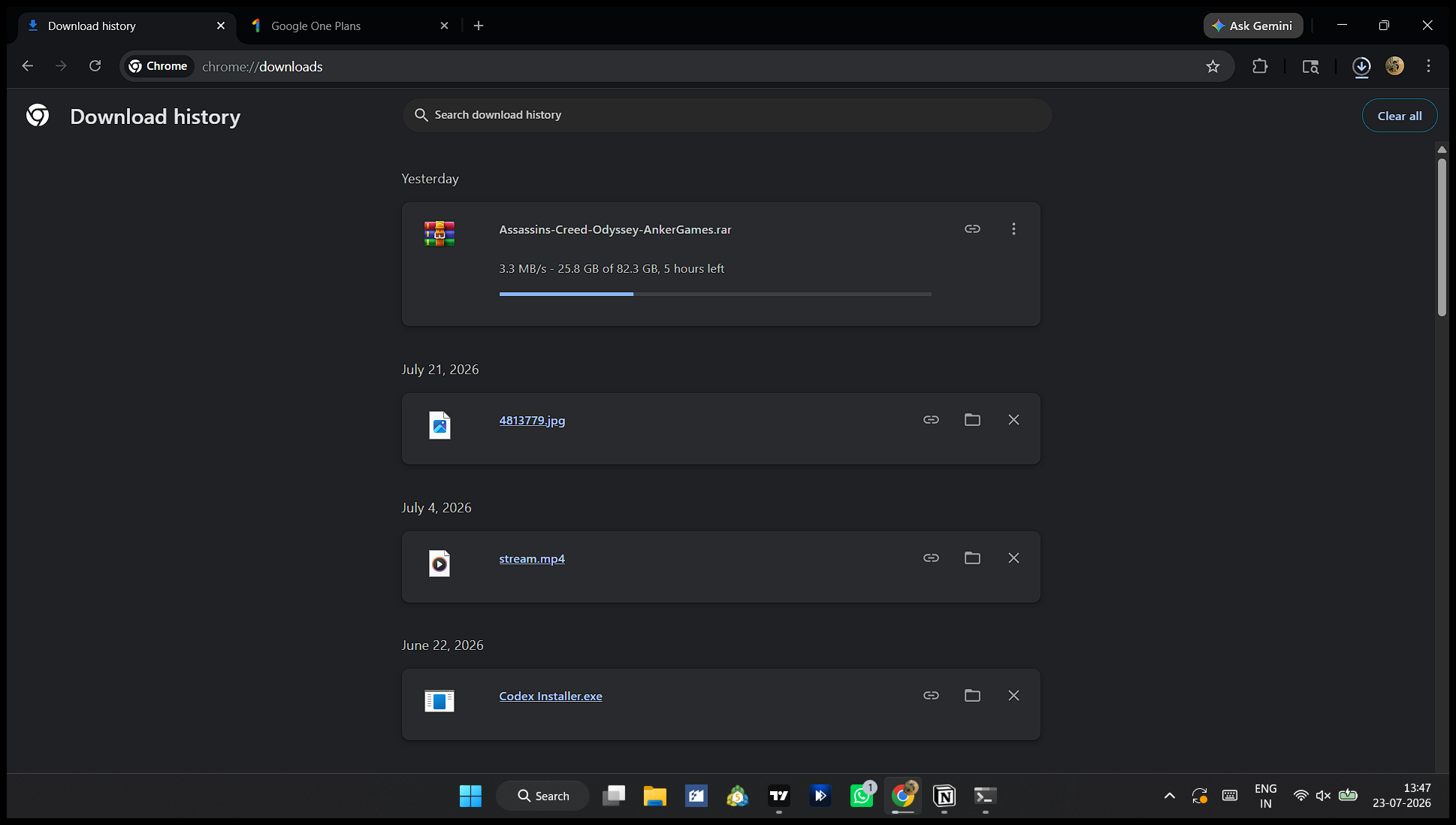1456x825 pixels.
Task: Click the Assassins-Creed-Odyssey download progress bar
Action: pyautogui.click(x=715, y=294)
